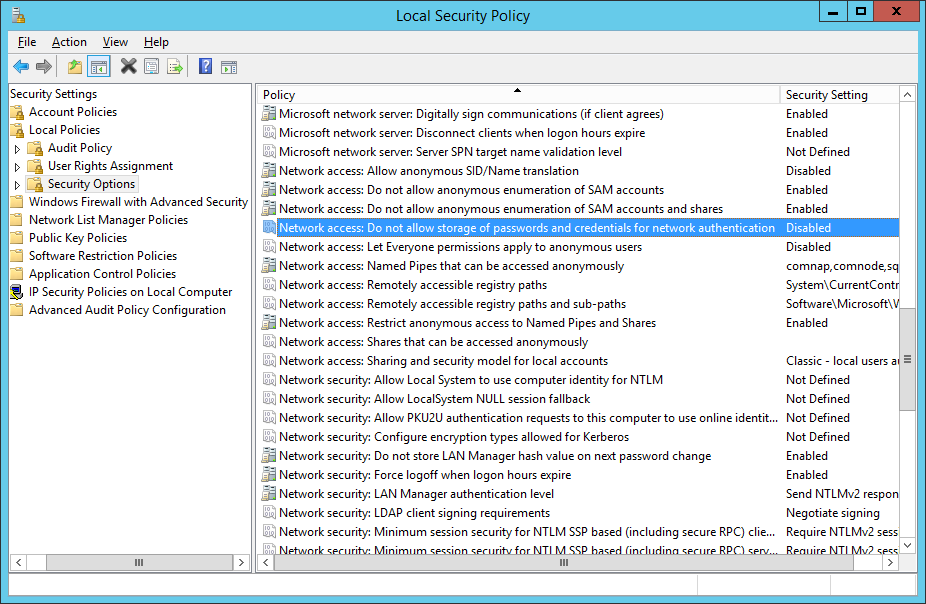Click the Up One Level folder icon
The height and width of the screenshot is (604, 926).
(x=75, y=67)
